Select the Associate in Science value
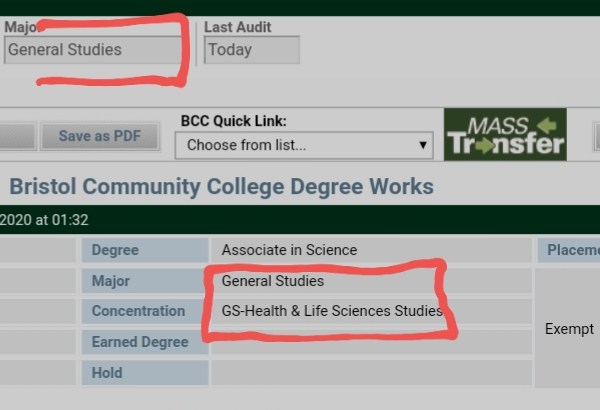The width and height of the screenshot is (600, 410). (289, 250)
